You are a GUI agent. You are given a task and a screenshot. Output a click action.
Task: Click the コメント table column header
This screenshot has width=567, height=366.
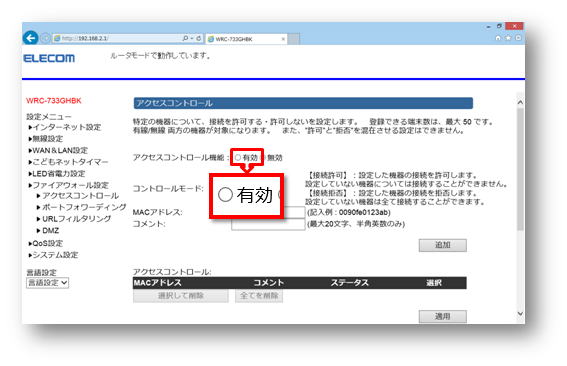coord(269,283)
